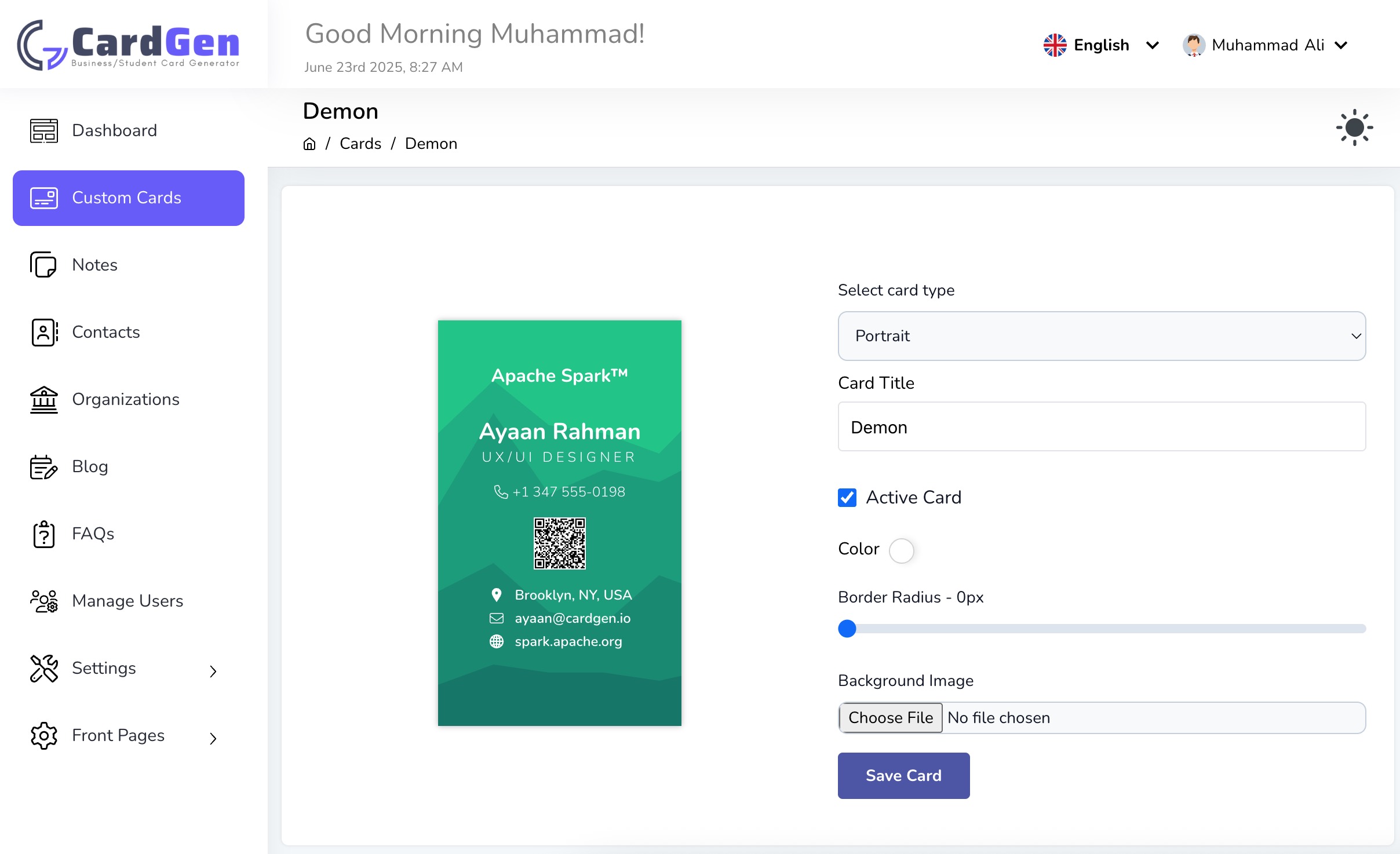This screenshot has height=854, width=1400.
Task: Click the name Ayaan Rahman on card
Action: coord(559,432)
